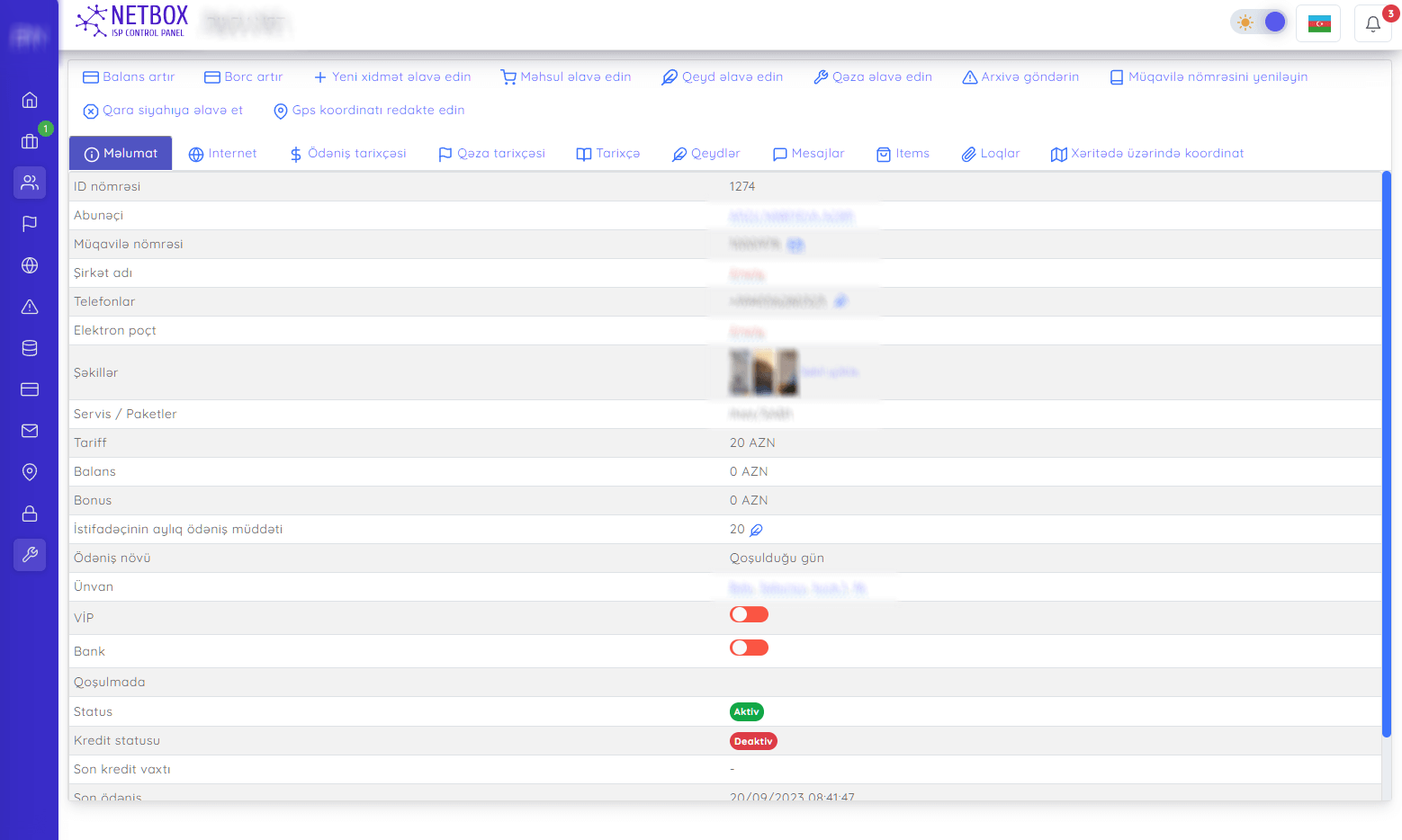Open the warning triangle sidebar icon
This screenshot has width=1402, height=840.
(x=30, y=307)
